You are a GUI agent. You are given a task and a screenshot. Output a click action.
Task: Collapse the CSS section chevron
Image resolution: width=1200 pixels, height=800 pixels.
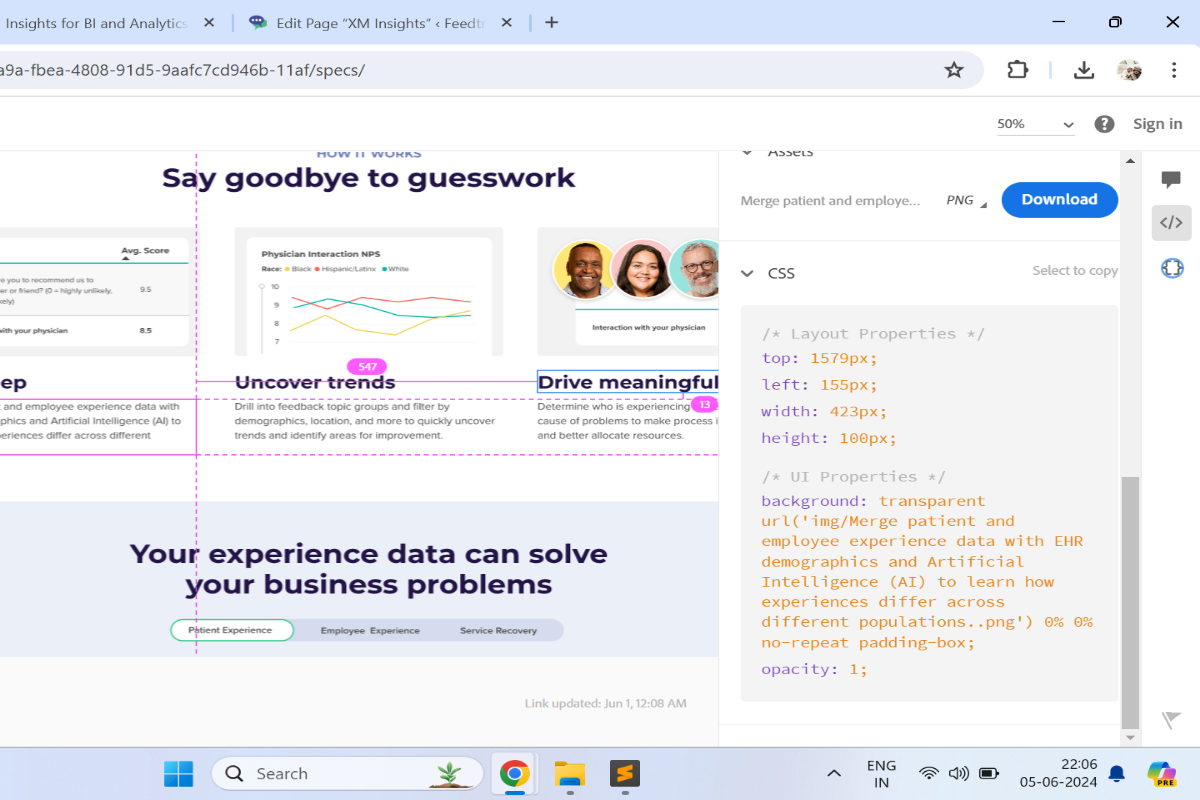pyautogui.click(x=747, y=273)
